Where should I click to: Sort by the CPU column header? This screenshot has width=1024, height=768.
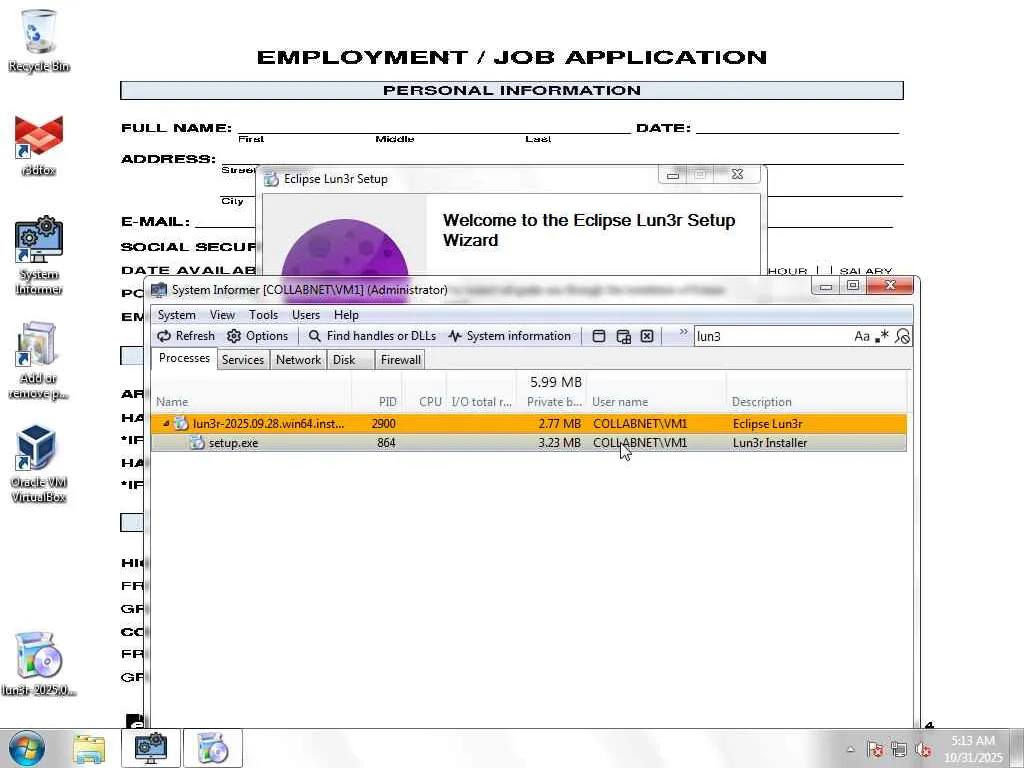click(x=424, y=402)
